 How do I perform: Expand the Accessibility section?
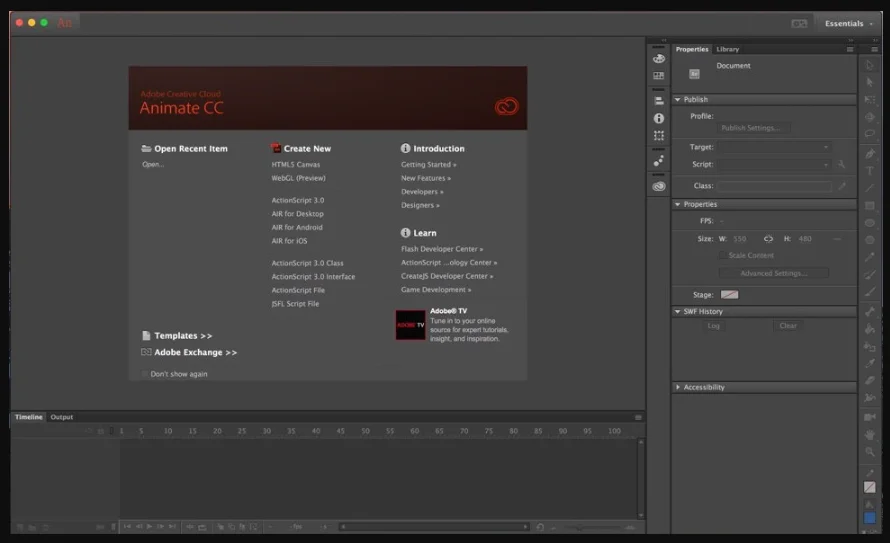pyautogui.click(x=677, y=387)
